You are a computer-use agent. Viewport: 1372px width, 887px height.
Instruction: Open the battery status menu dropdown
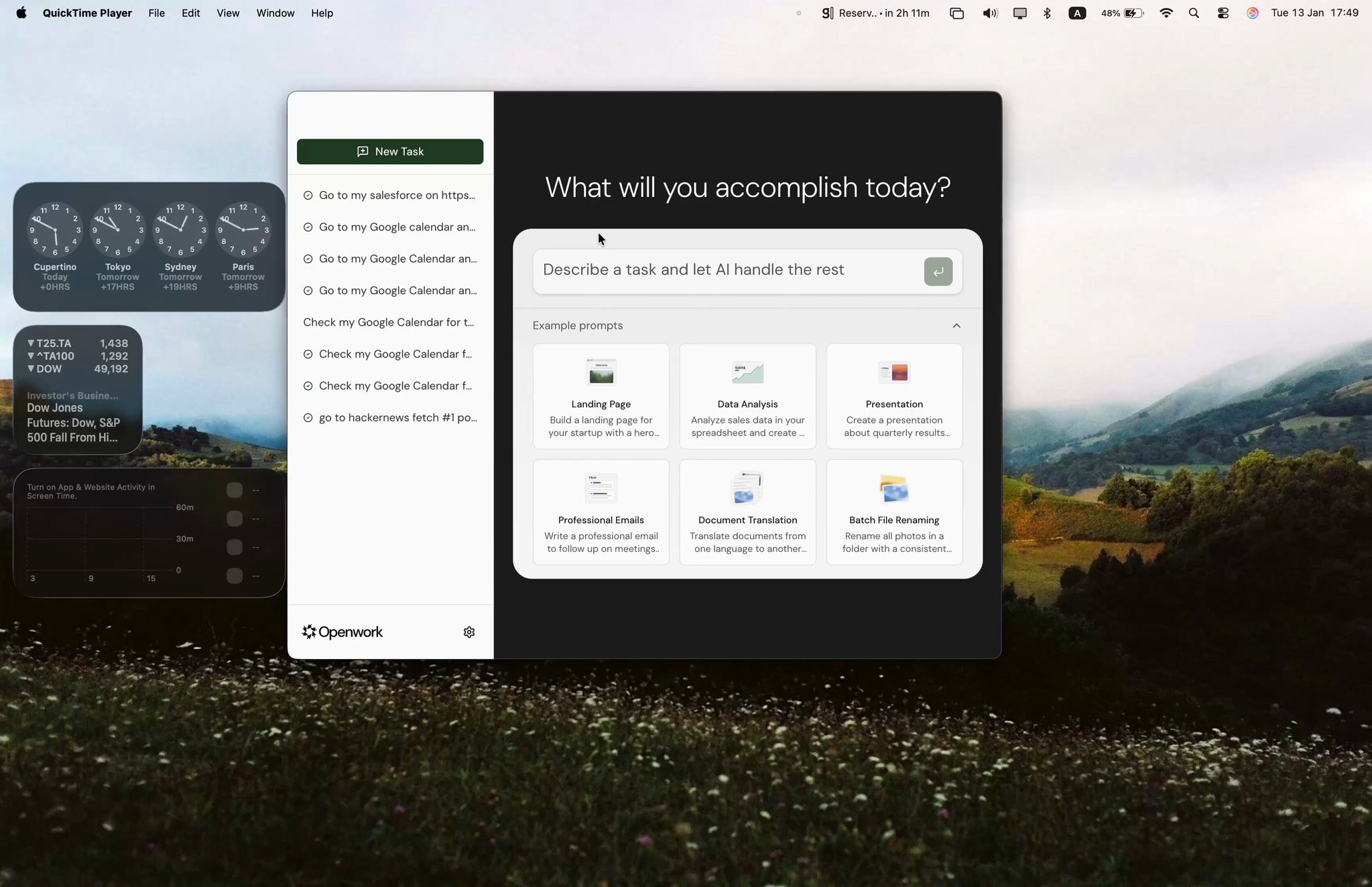tap(1133, 13)
